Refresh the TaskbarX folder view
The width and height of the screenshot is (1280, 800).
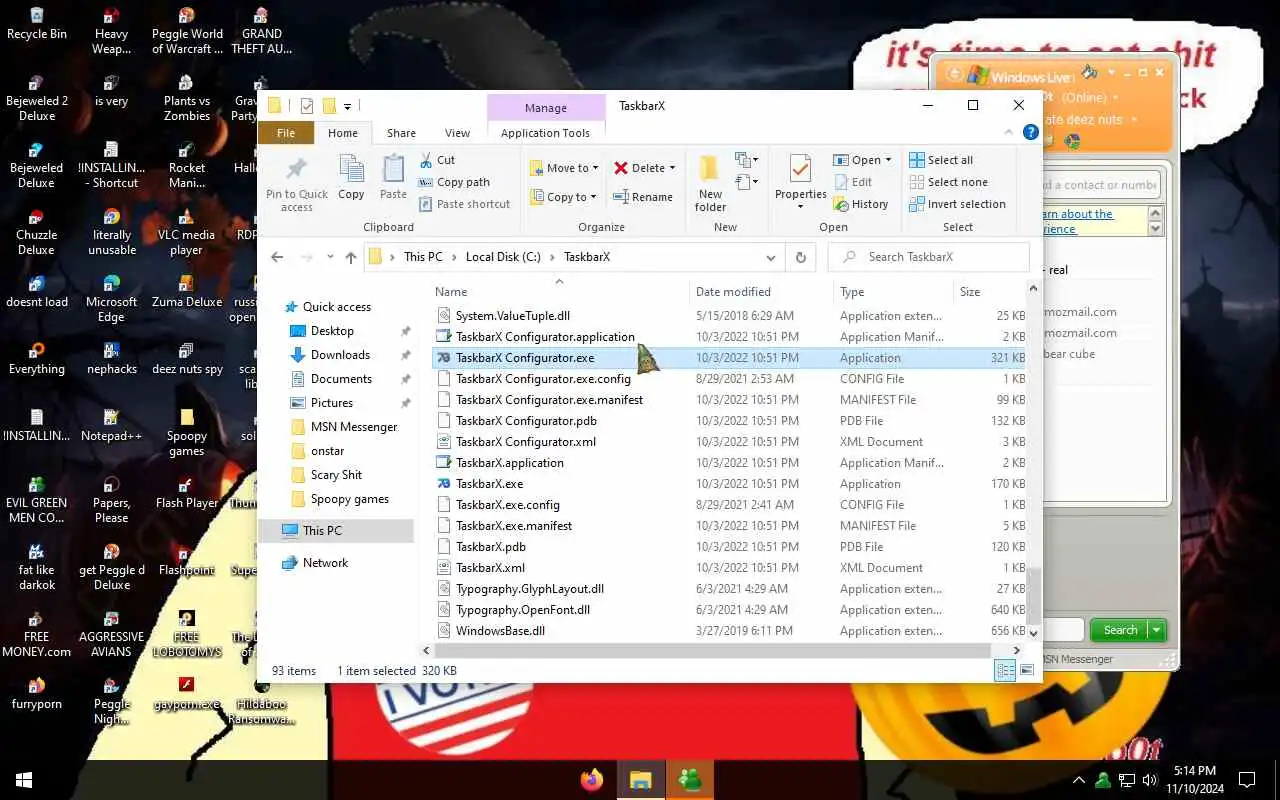[x=800, y=257]
